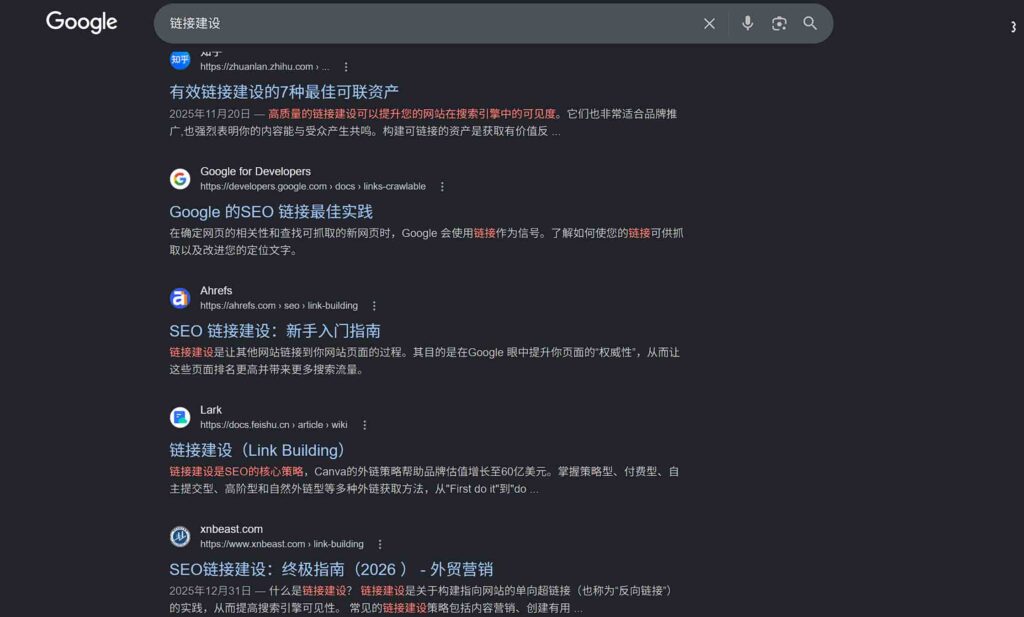Click the developers.google.com docs URL
This screenshot has height=617, width=1024.
[313, 186]
